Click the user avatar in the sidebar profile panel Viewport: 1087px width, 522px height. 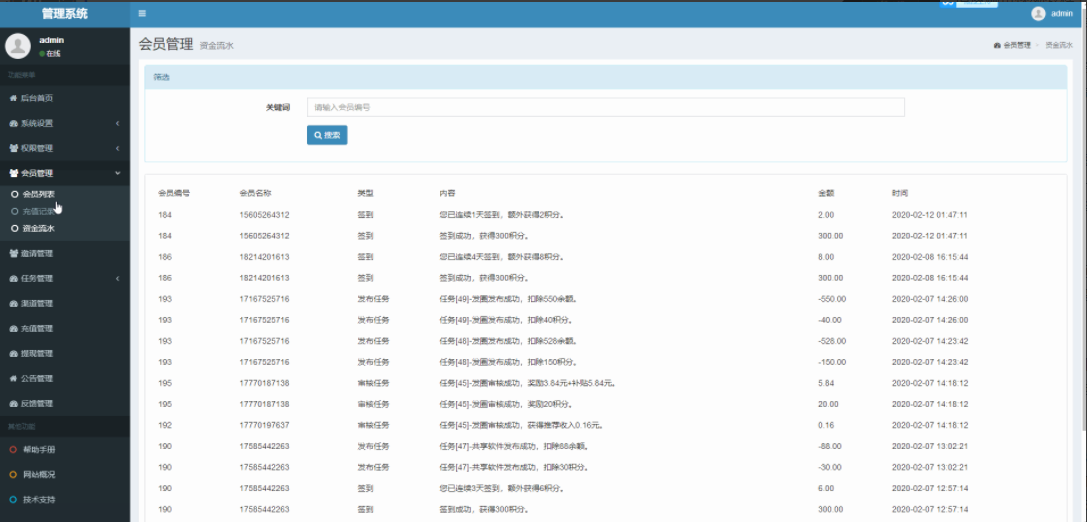[18, 46]
